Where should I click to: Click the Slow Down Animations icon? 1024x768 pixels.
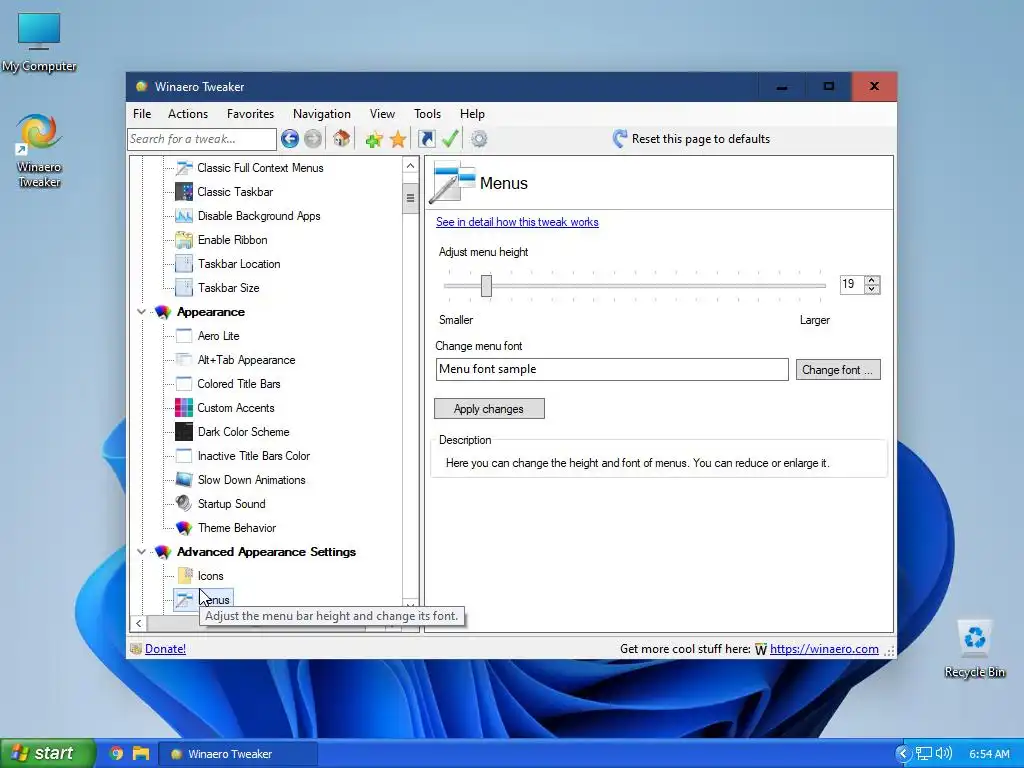(x=184, y=480)
